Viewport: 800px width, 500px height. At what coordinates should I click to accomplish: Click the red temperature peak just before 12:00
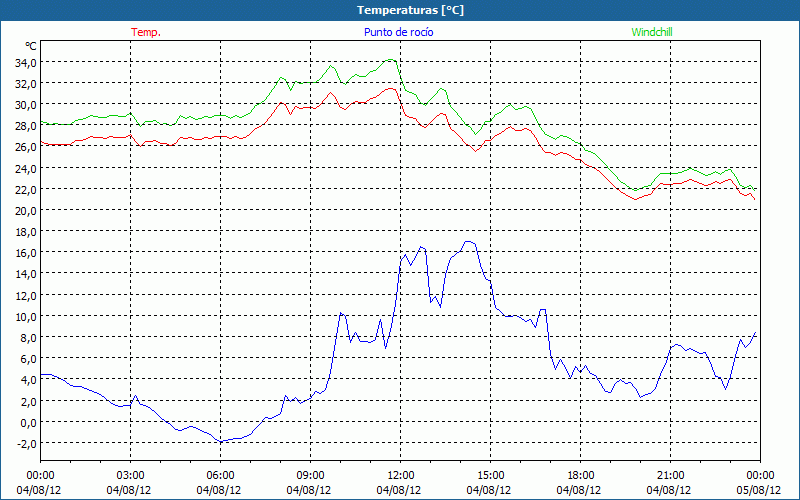point(391,89)
